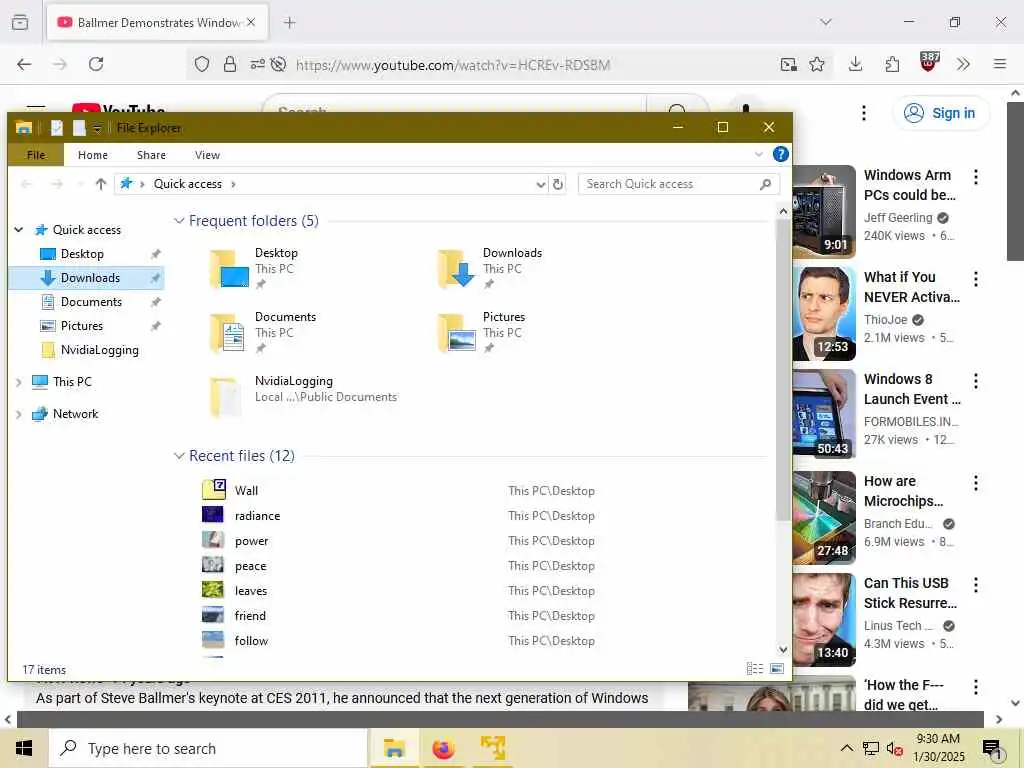Click the File Explorer help question icon
The height and width of the screenshot is (768, 1024).
(780, 154)
